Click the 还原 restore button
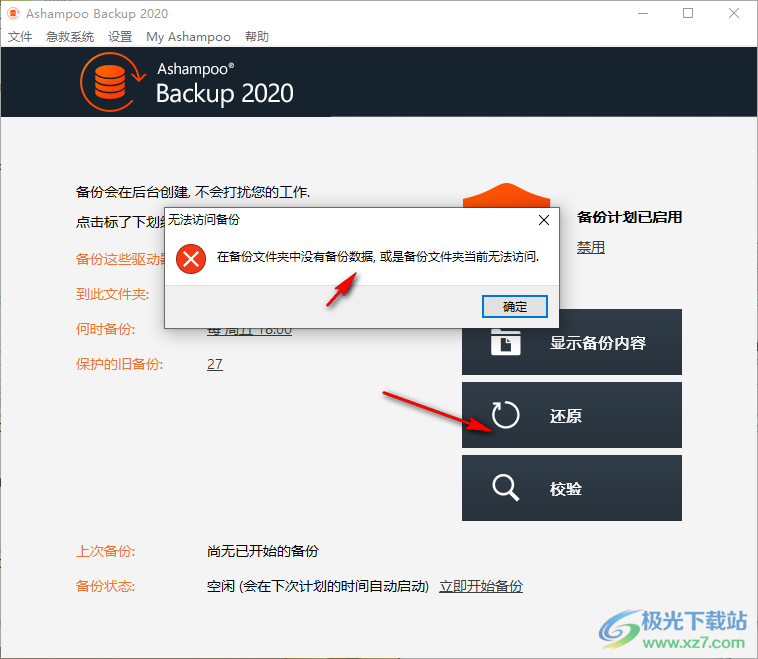This screenshot has height=659, width=758. (x=572, y=415)
